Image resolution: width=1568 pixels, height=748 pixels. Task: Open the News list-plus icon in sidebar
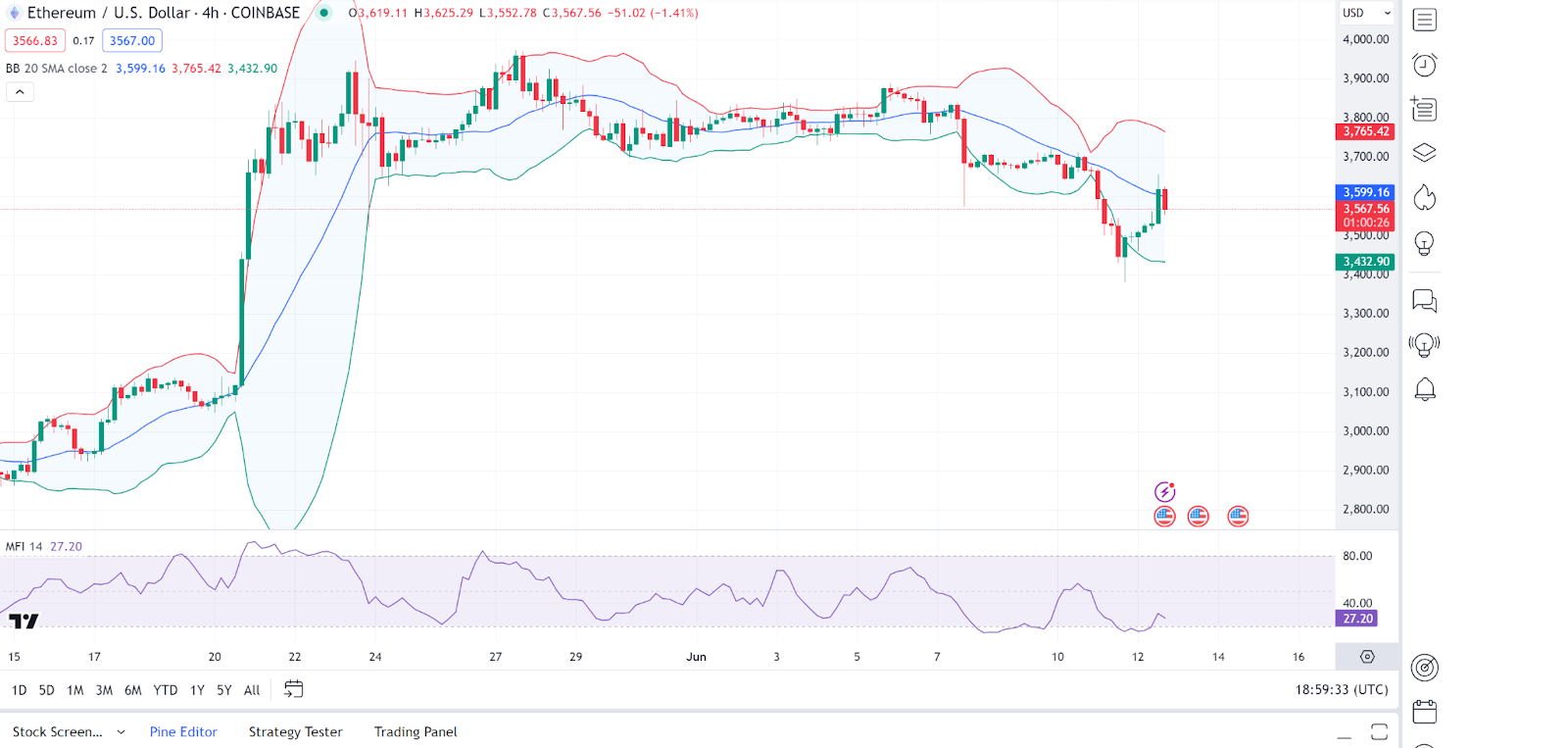[1424, 109]
